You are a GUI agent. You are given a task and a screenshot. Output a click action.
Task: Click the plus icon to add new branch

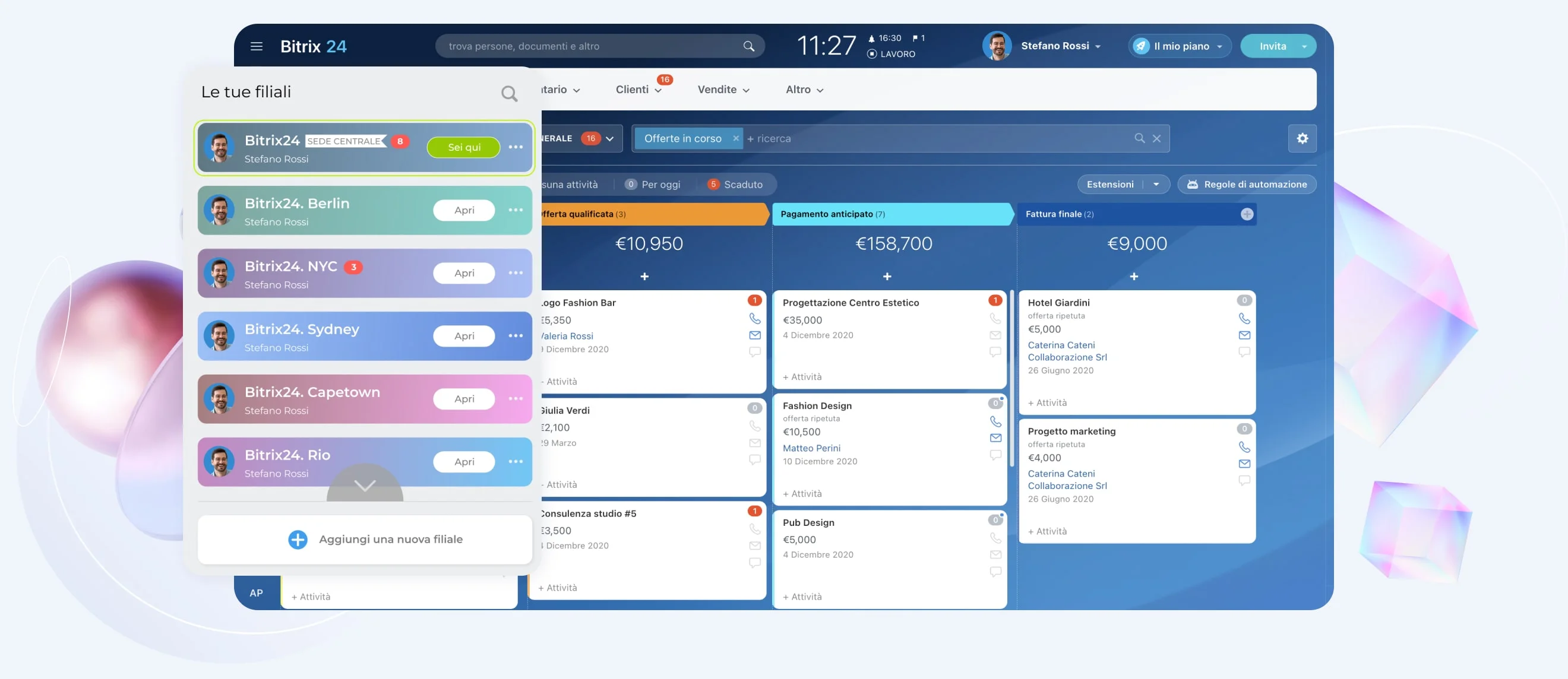pos(298,540)
